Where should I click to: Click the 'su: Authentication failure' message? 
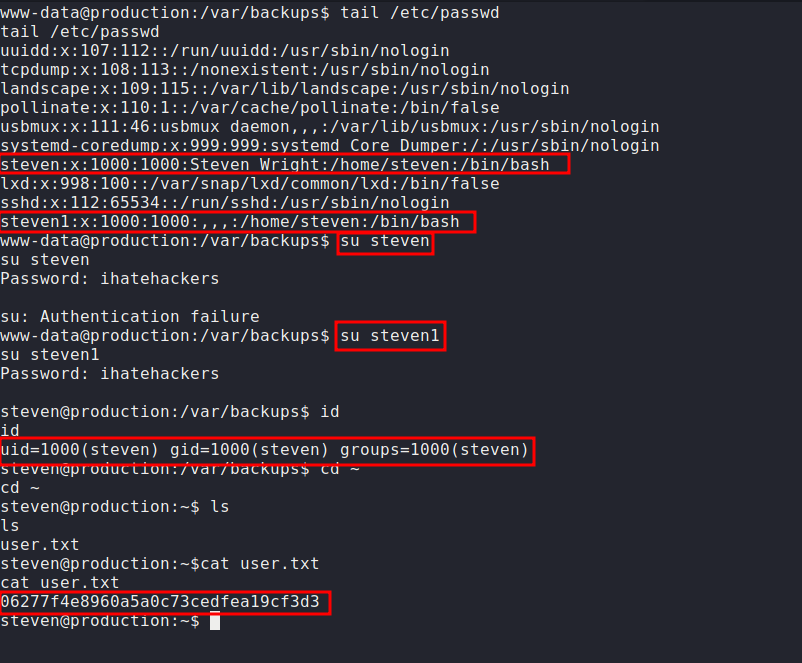130,316
